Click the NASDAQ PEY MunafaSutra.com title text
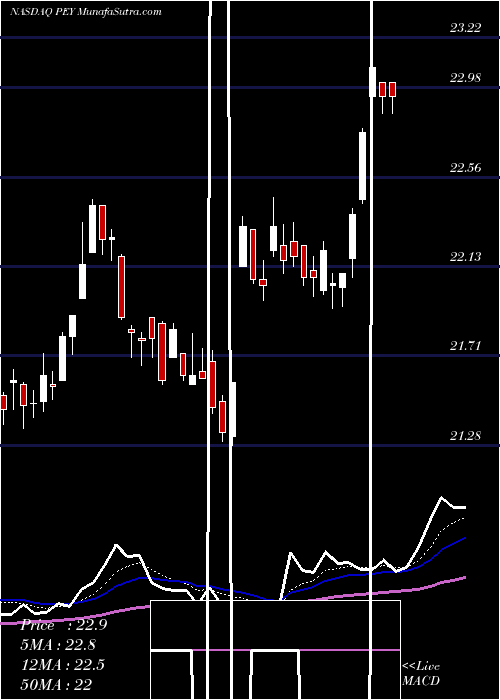Screen dimensions: 500x700 (x=85, y=12)
